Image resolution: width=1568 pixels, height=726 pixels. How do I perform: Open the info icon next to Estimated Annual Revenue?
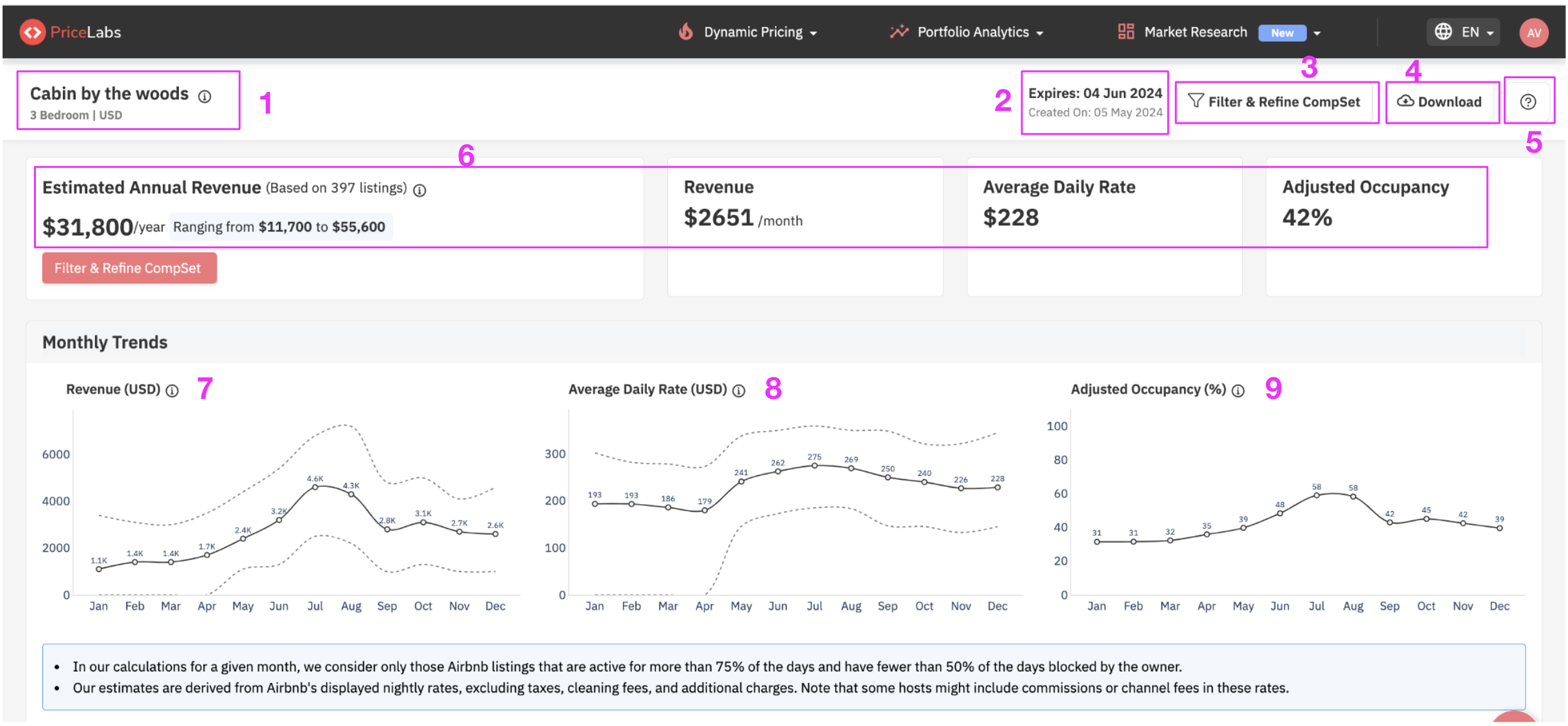coord(420,189)
